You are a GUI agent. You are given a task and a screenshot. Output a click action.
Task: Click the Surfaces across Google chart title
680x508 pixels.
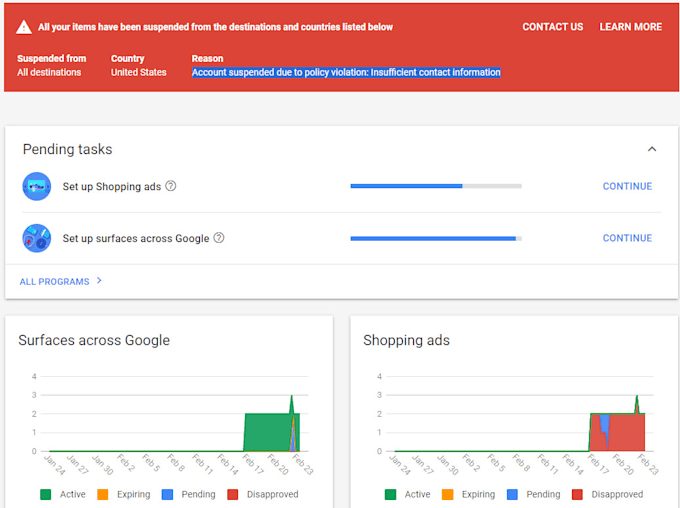pos(94,340)
